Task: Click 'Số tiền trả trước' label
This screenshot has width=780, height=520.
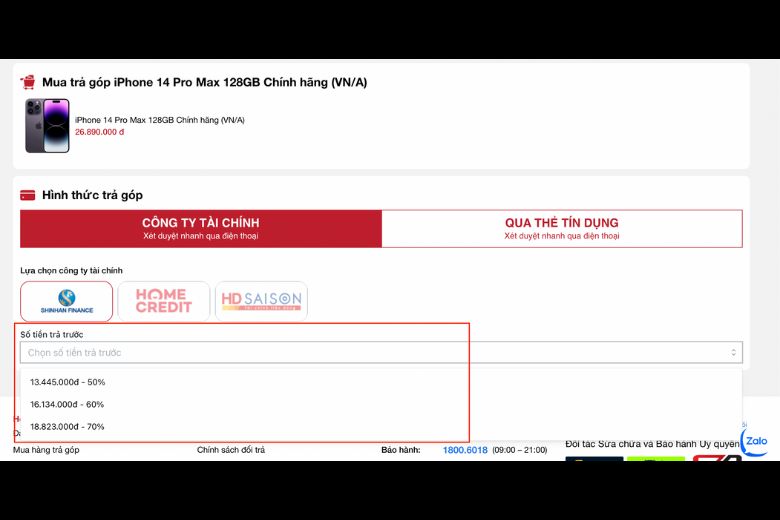Action: point(52,334)
